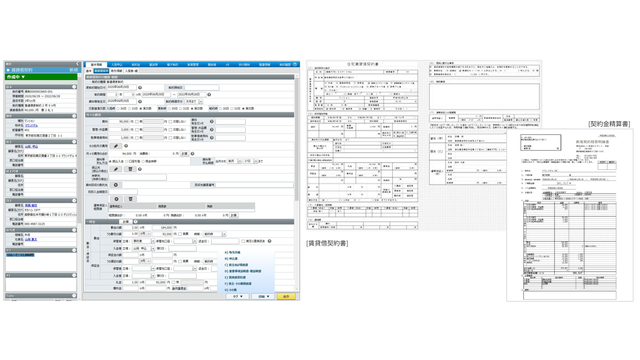Click add icon button above guarantor table
The image size is (640, 360).
point(116,199)
